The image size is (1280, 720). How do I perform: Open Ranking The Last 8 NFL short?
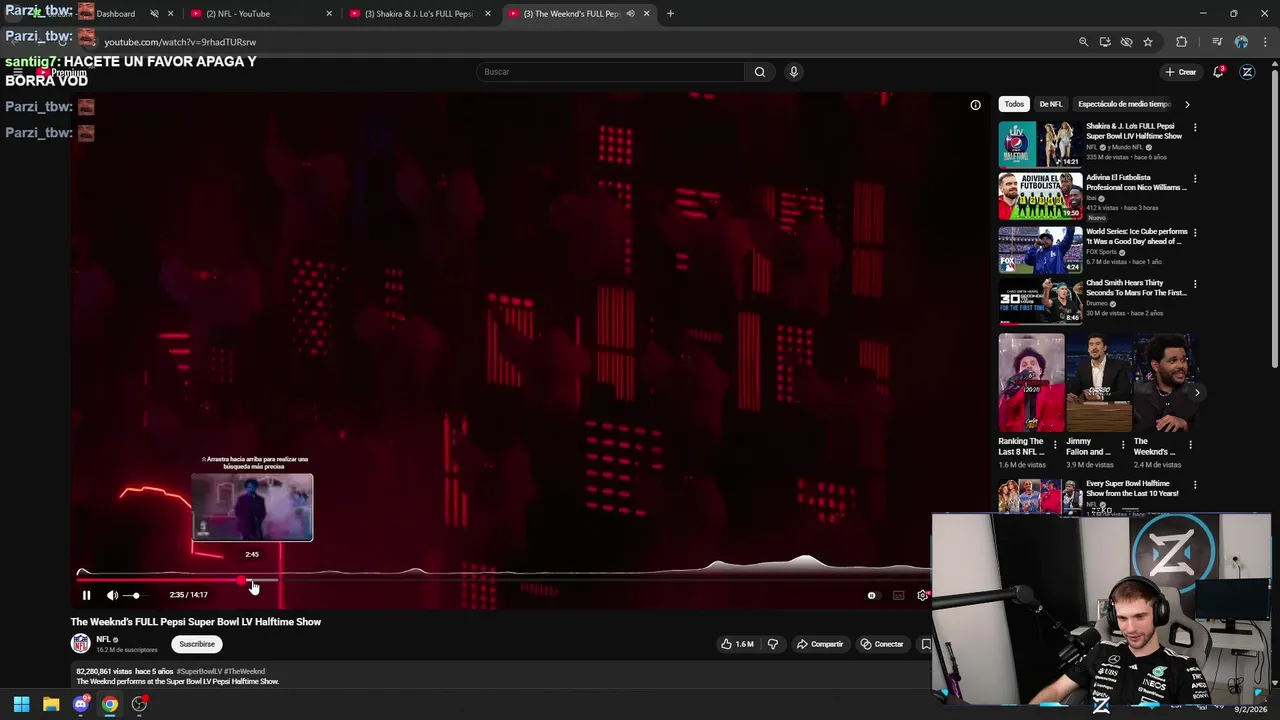pyautogui.click(x=1031, y=383)
